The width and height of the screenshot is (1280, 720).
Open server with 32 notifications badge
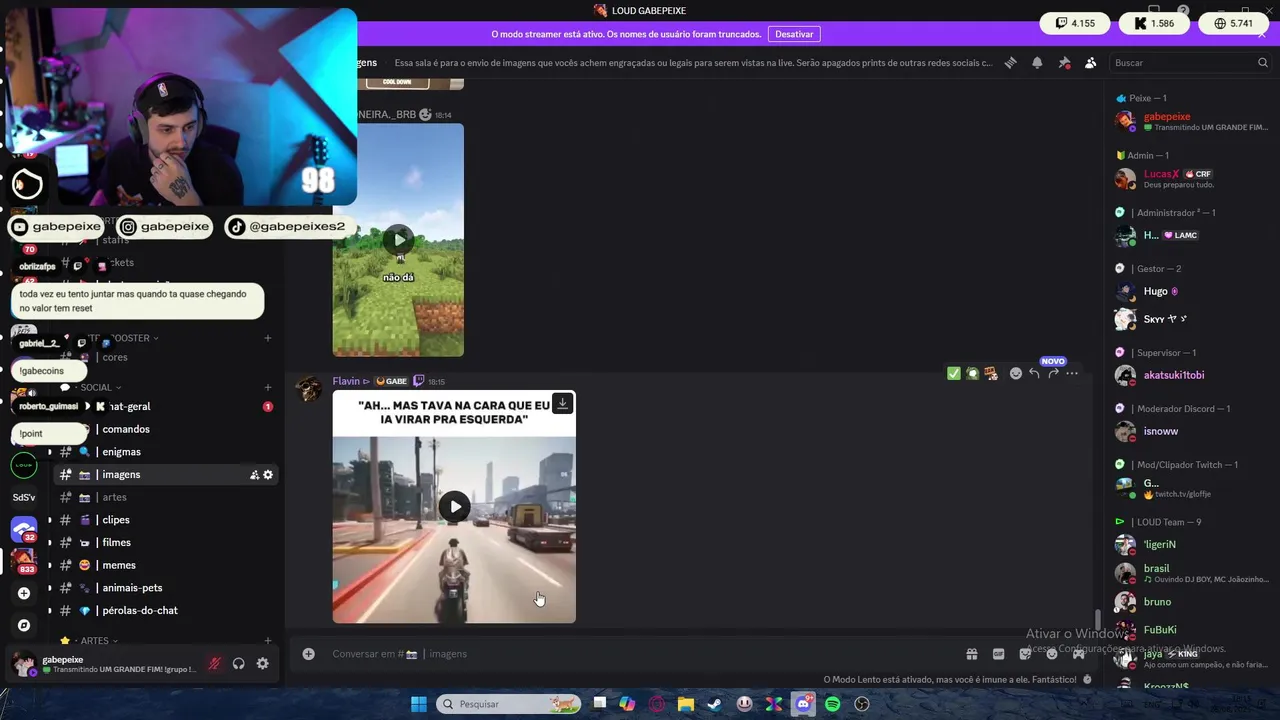[x=24, y=529]
